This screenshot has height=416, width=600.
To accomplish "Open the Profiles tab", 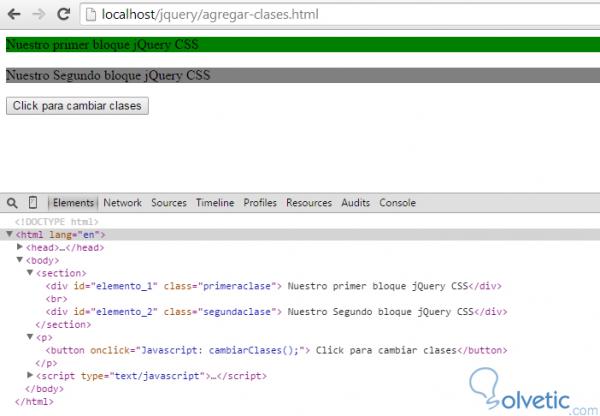I will [x=260, y=203].
